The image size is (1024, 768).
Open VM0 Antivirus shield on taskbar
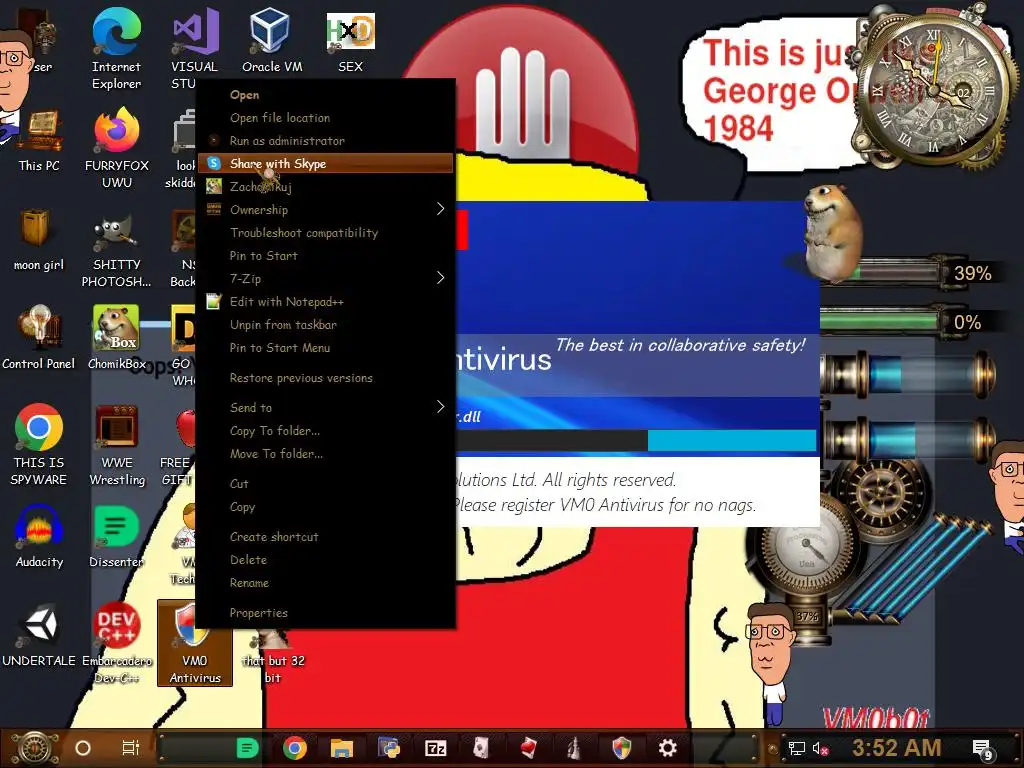point(621,748)
